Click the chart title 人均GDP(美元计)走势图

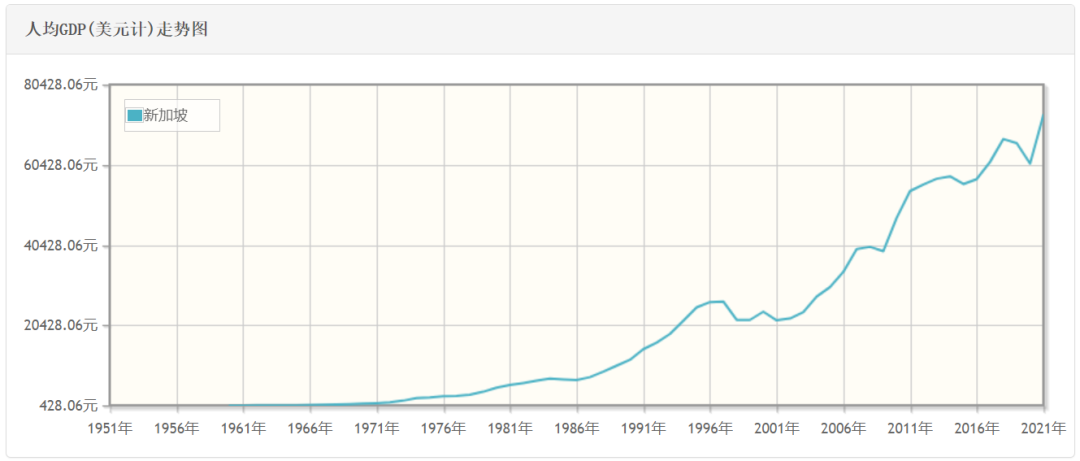(116, 30)
